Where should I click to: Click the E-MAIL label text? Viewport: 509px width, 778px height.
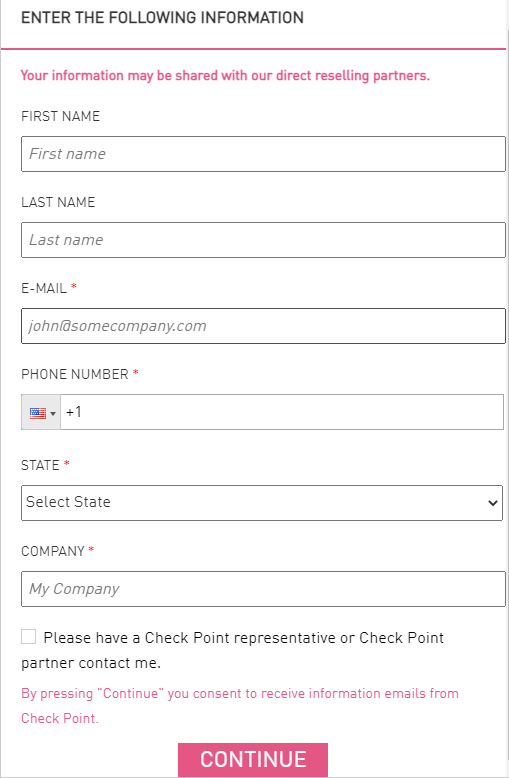point(44,288)
